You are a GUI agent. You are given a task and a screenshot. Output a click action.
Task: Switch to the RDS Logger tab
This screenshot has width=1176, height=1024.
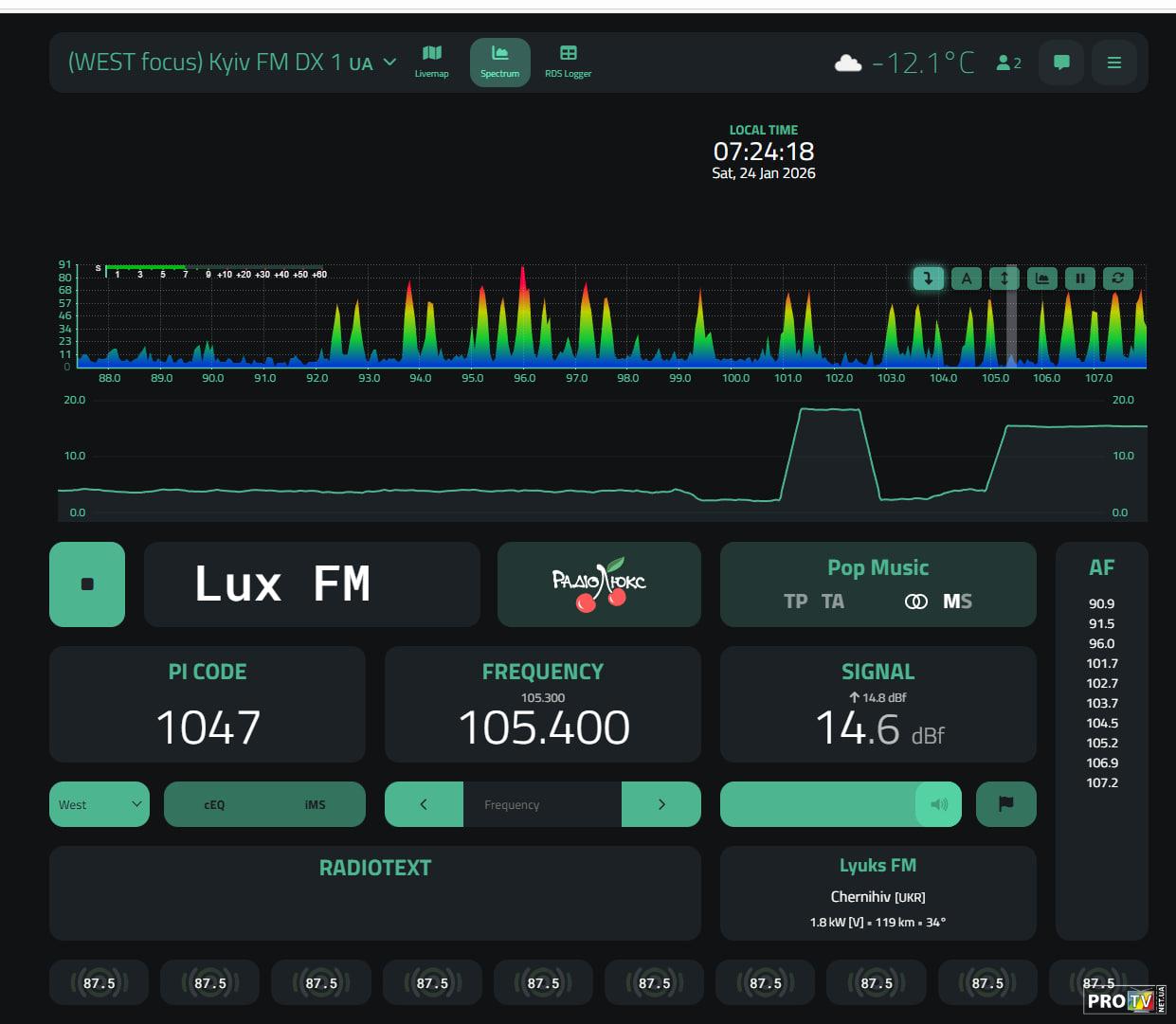568,62
